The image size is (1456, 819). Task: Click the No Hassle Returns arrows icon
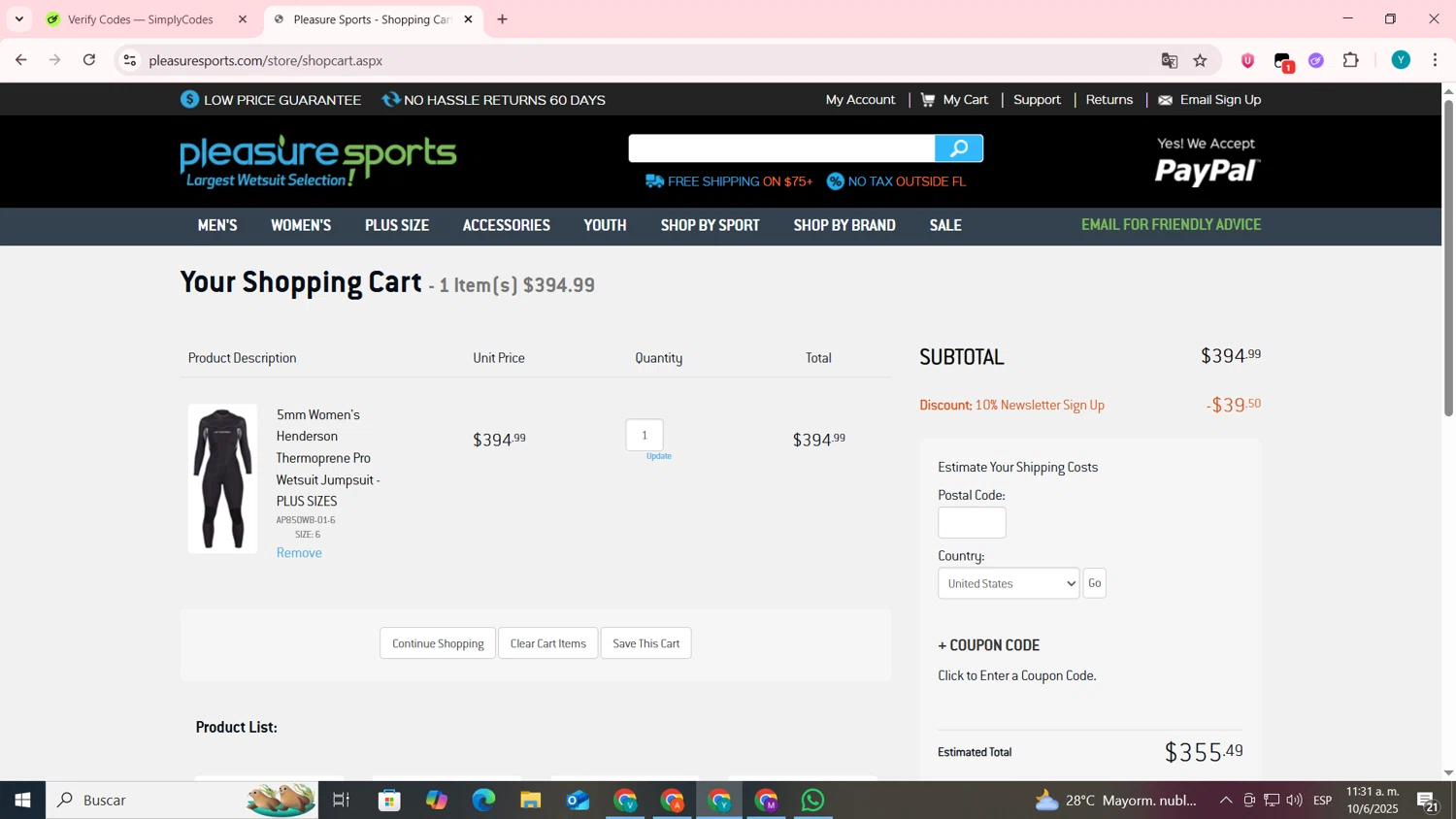pos(391,100)
